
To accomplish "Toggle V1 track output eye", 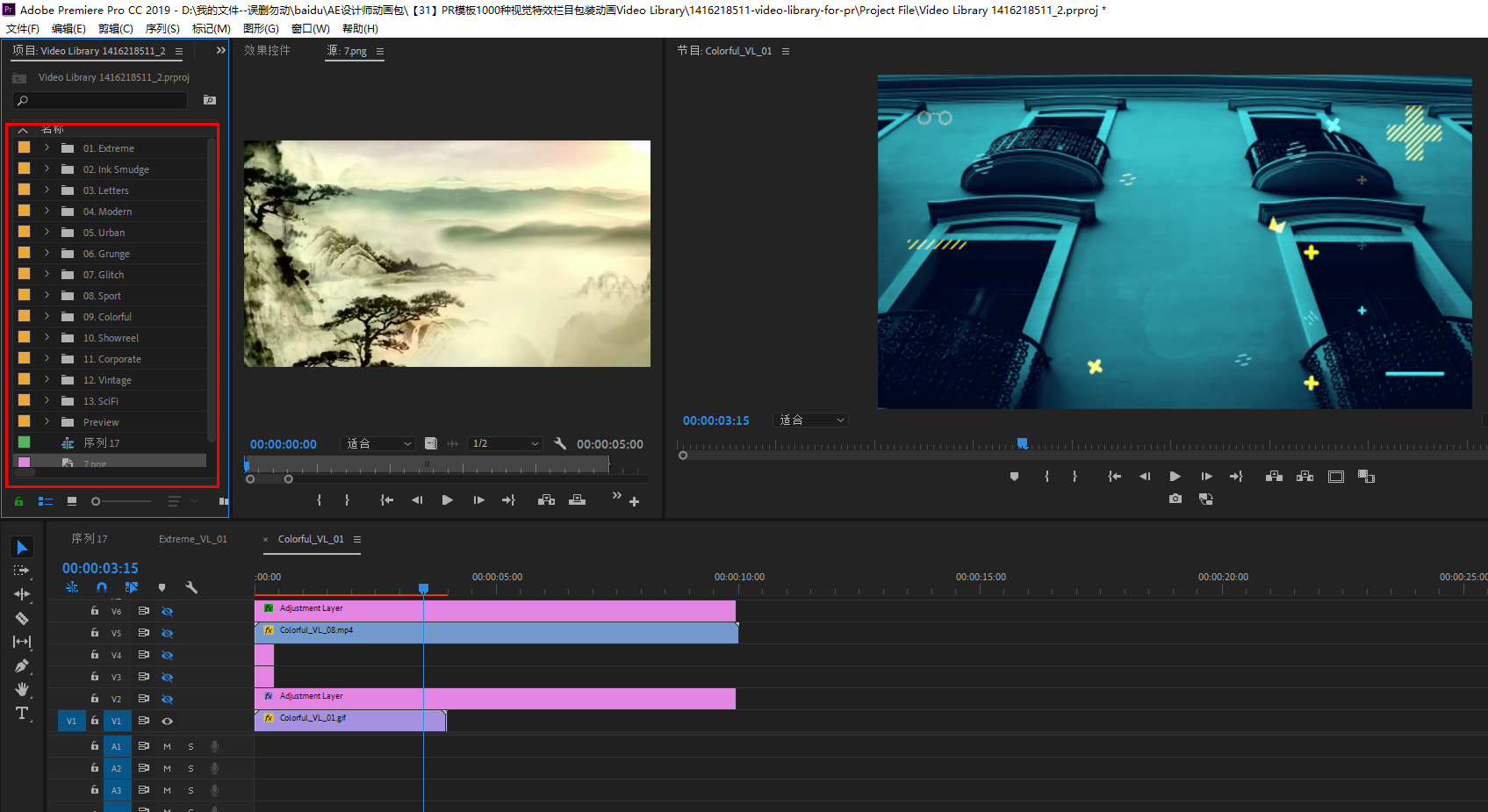I will pyautogui.click(x=167, y=721).
